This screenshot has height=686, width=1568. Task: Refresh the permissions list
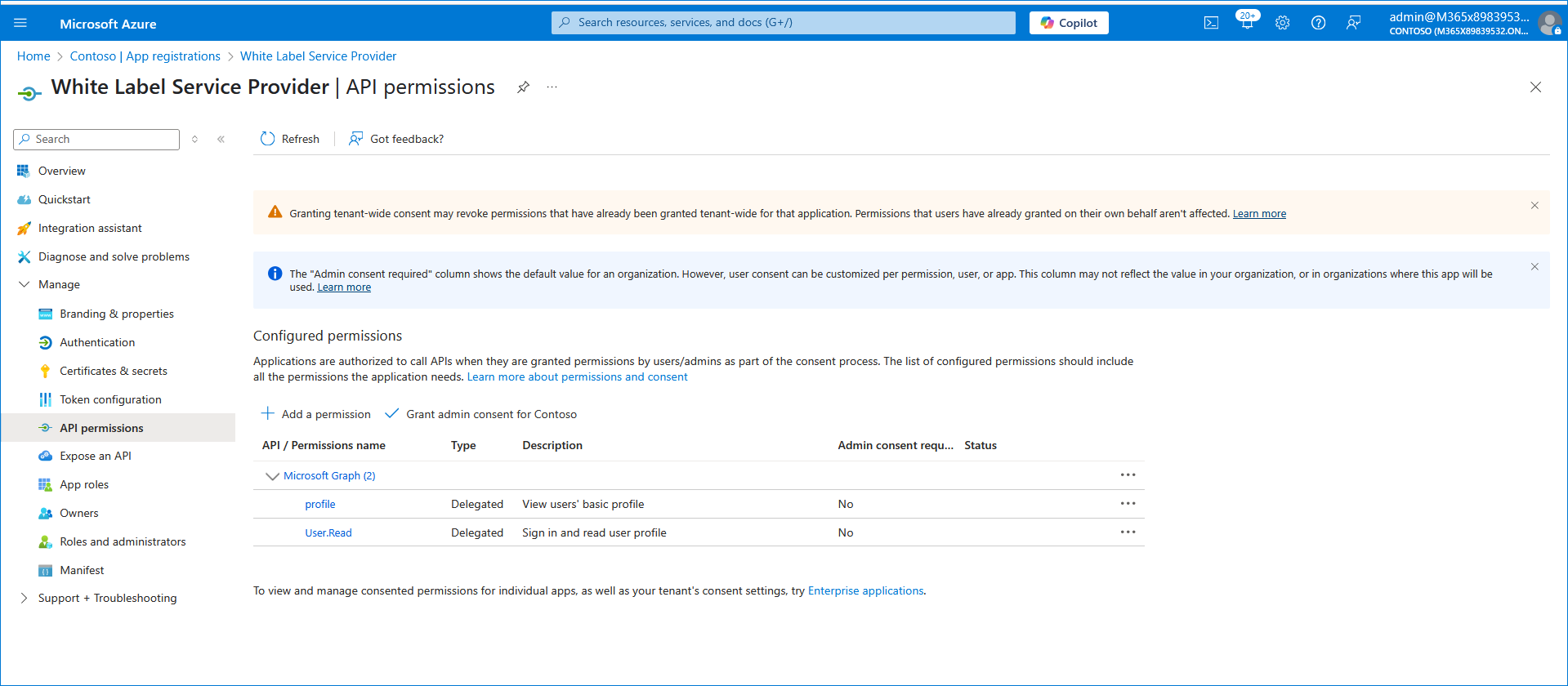click(289, 139)
